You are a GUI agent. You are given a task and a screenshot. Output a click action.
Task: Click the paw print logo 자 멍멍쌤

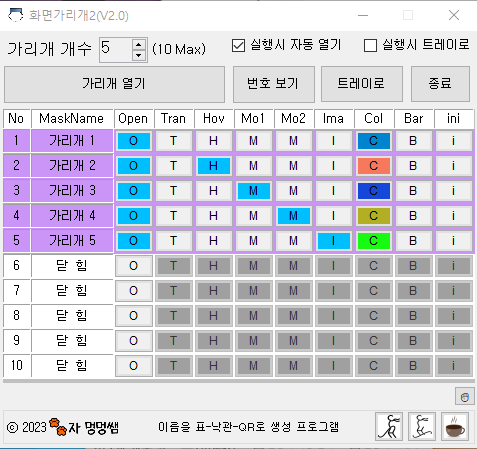click(84, 427)
